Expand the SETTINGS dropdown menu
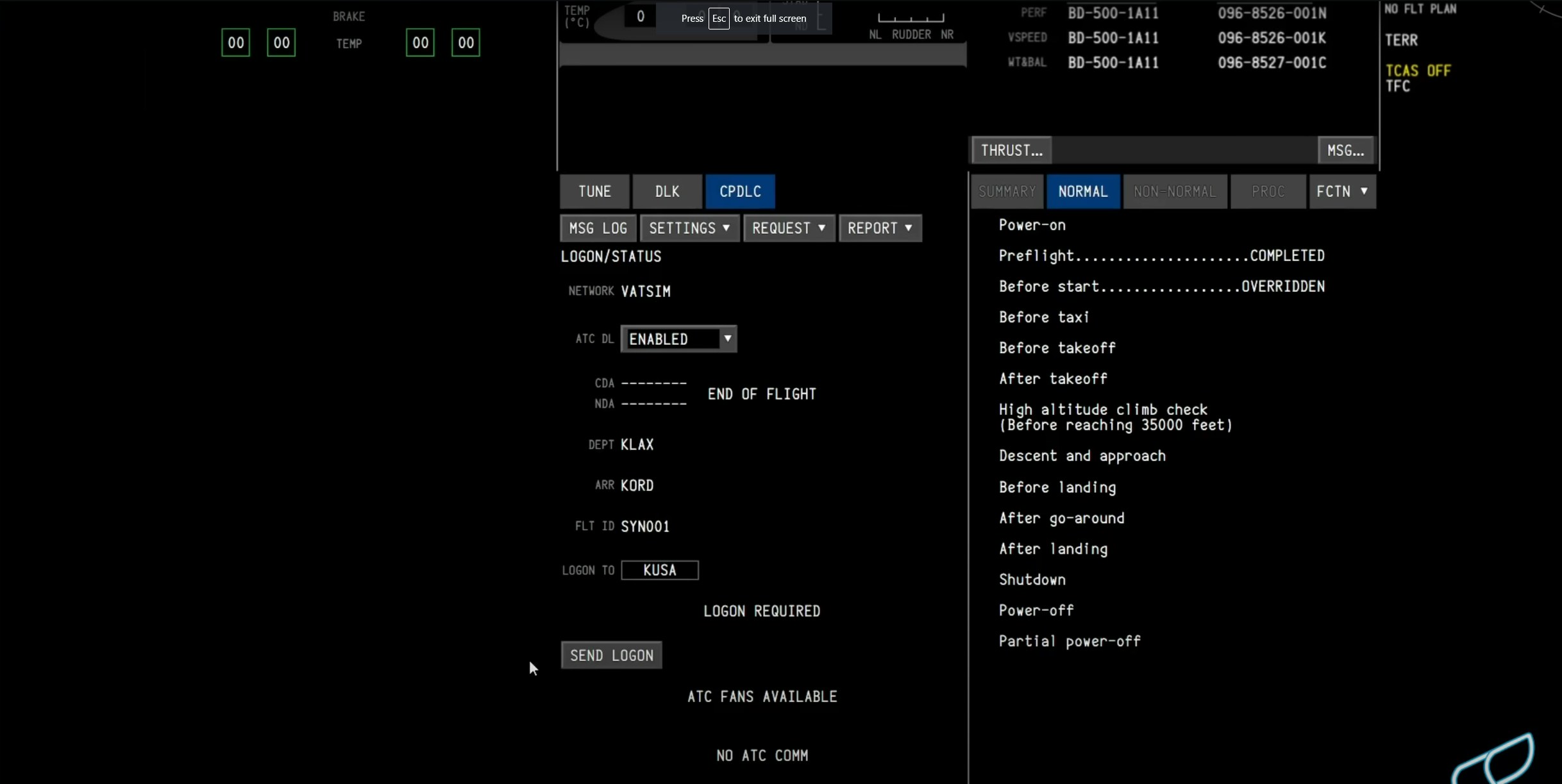Screen dimensions: 1562x784 689,228
